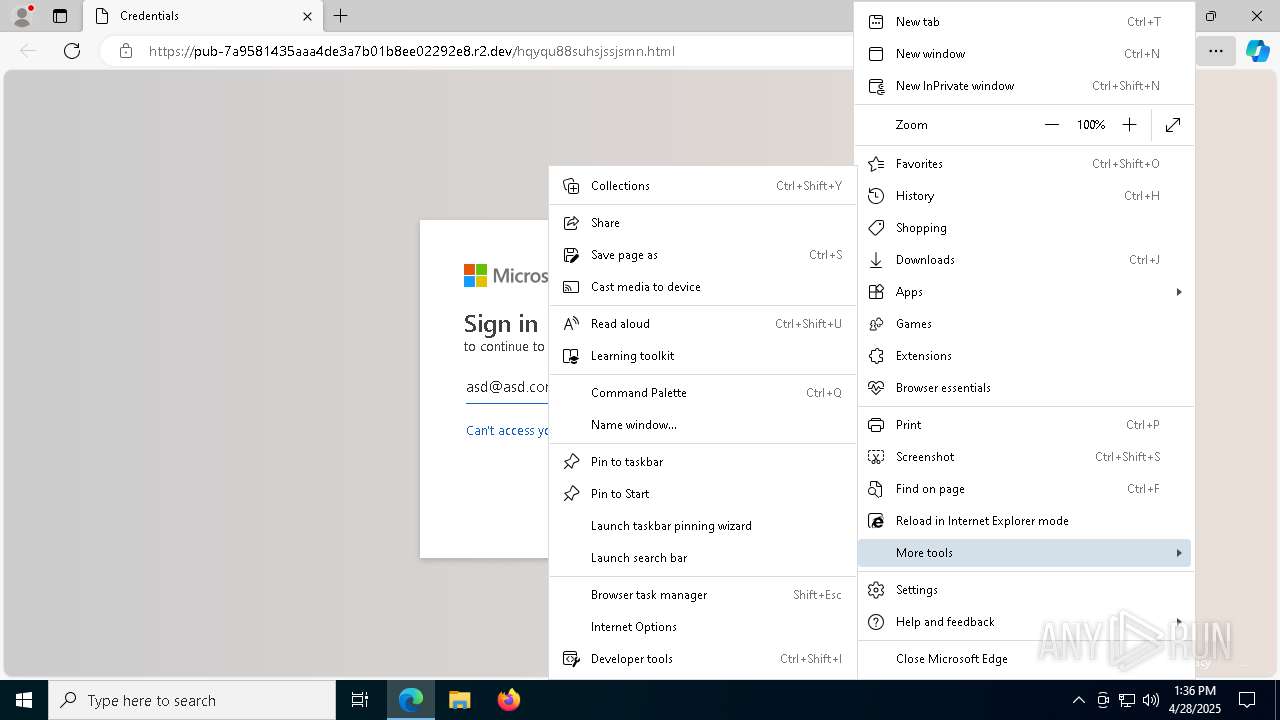
Task: Open the Help and feedback menu item
Action: (1025, 622)
